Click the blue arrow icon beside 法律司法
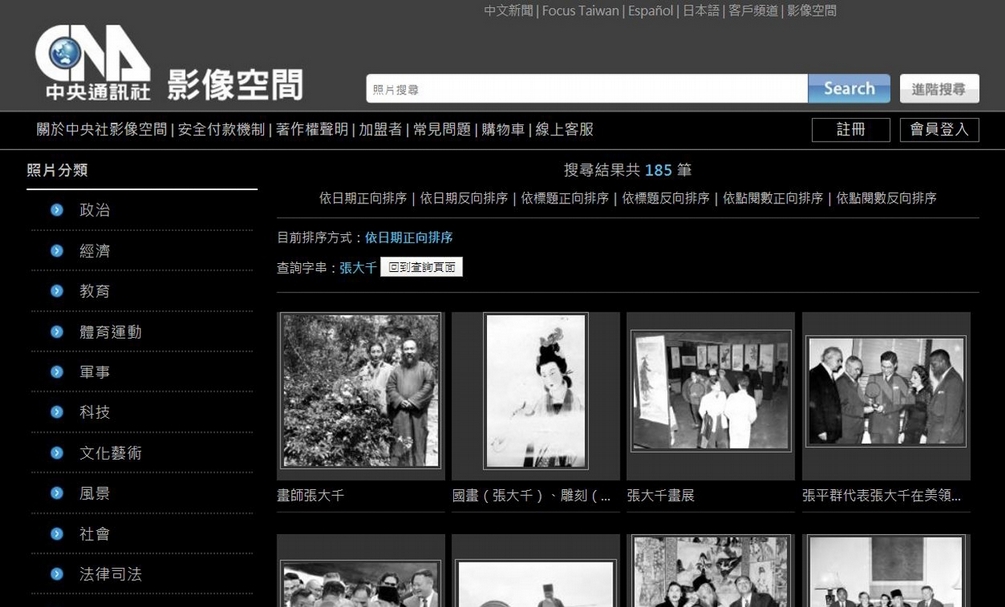Viewport: 1005px width, 607px height. click(57, 574)
